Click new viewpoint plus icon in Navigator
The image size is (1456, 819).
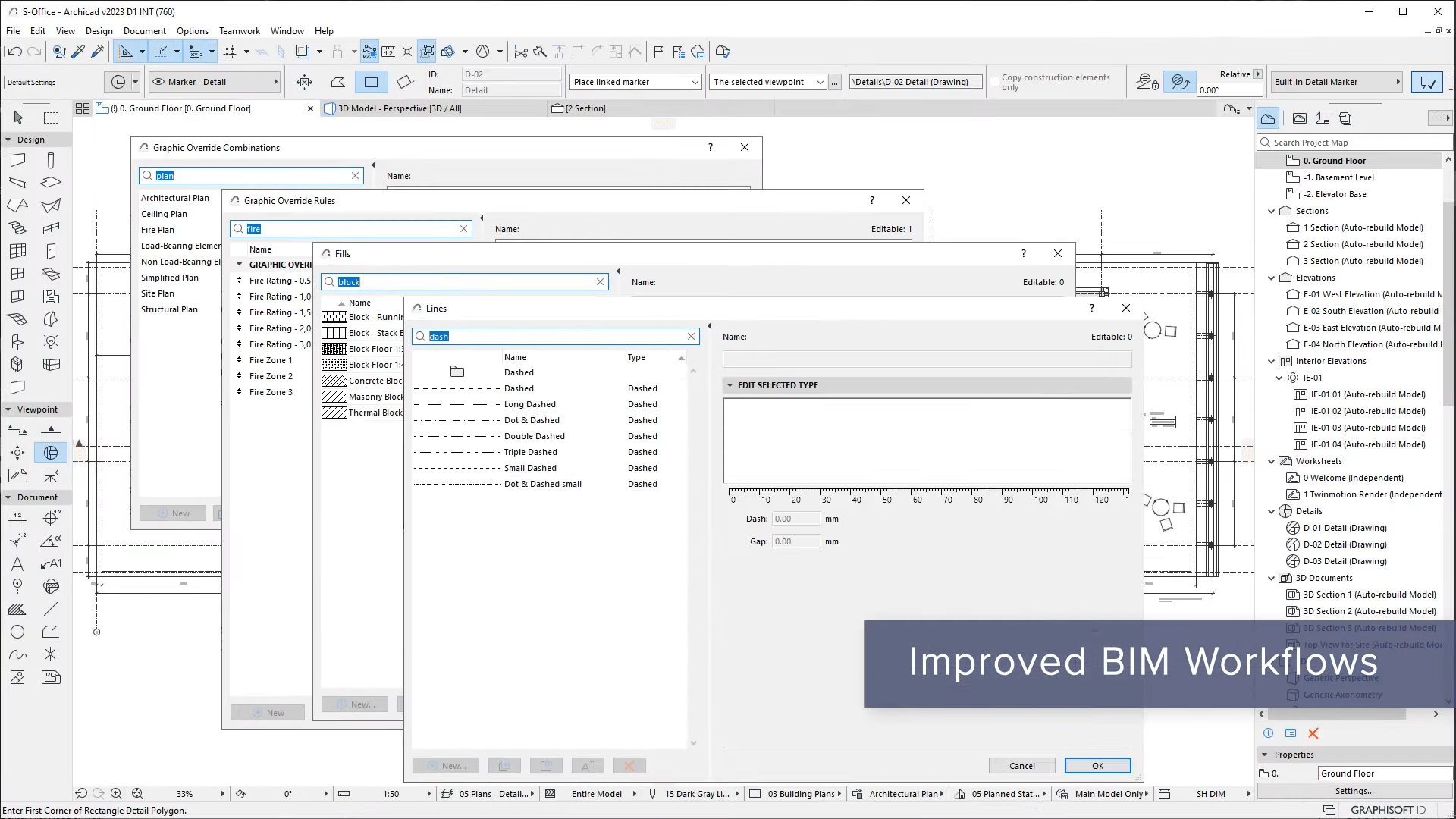coord(1268,733)
